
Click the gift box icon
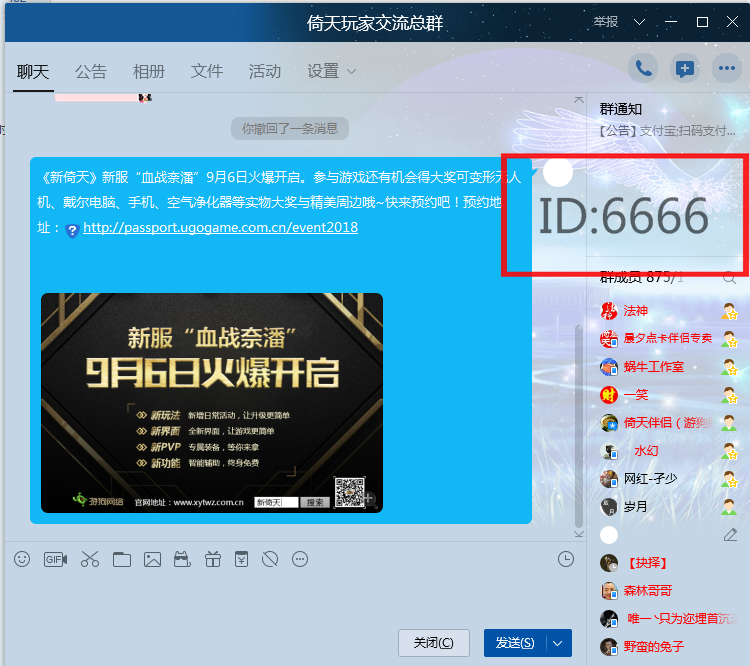pos(213,559)
